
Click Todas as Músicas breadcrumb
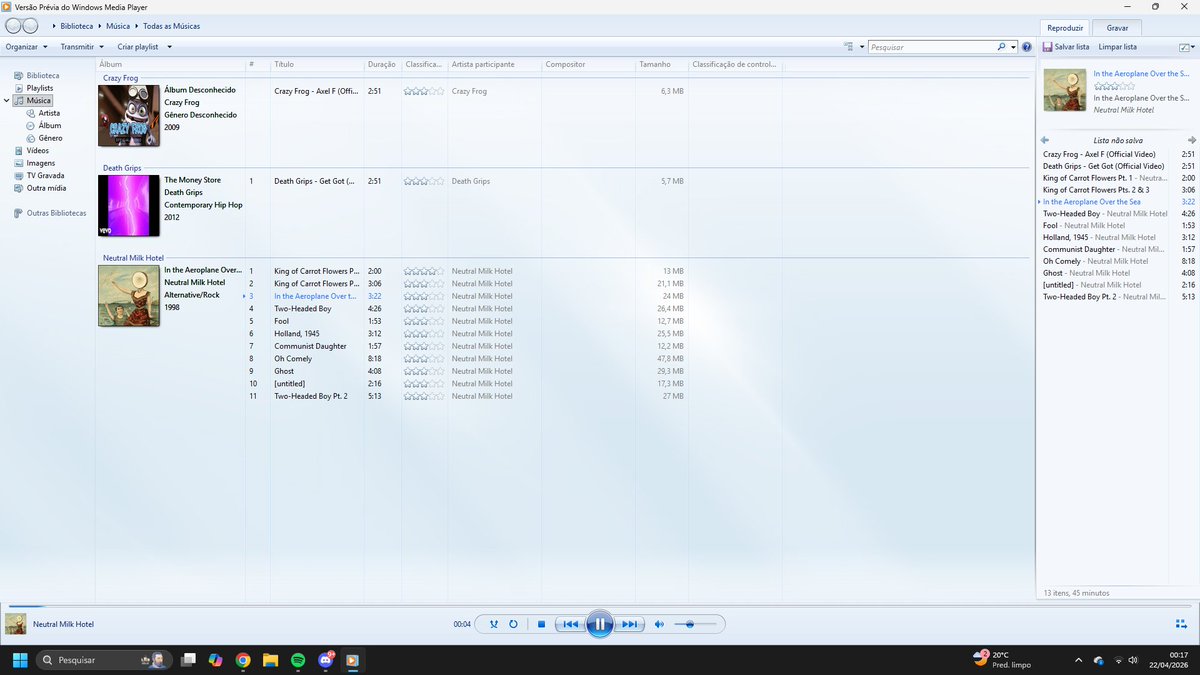coord(171,26)
